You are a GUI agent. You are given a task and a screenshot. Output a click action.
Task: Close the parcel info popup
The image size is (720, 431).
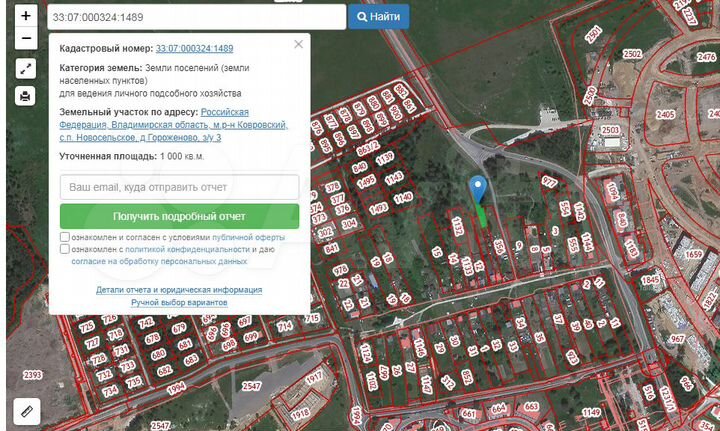click(x=298, y=45)
